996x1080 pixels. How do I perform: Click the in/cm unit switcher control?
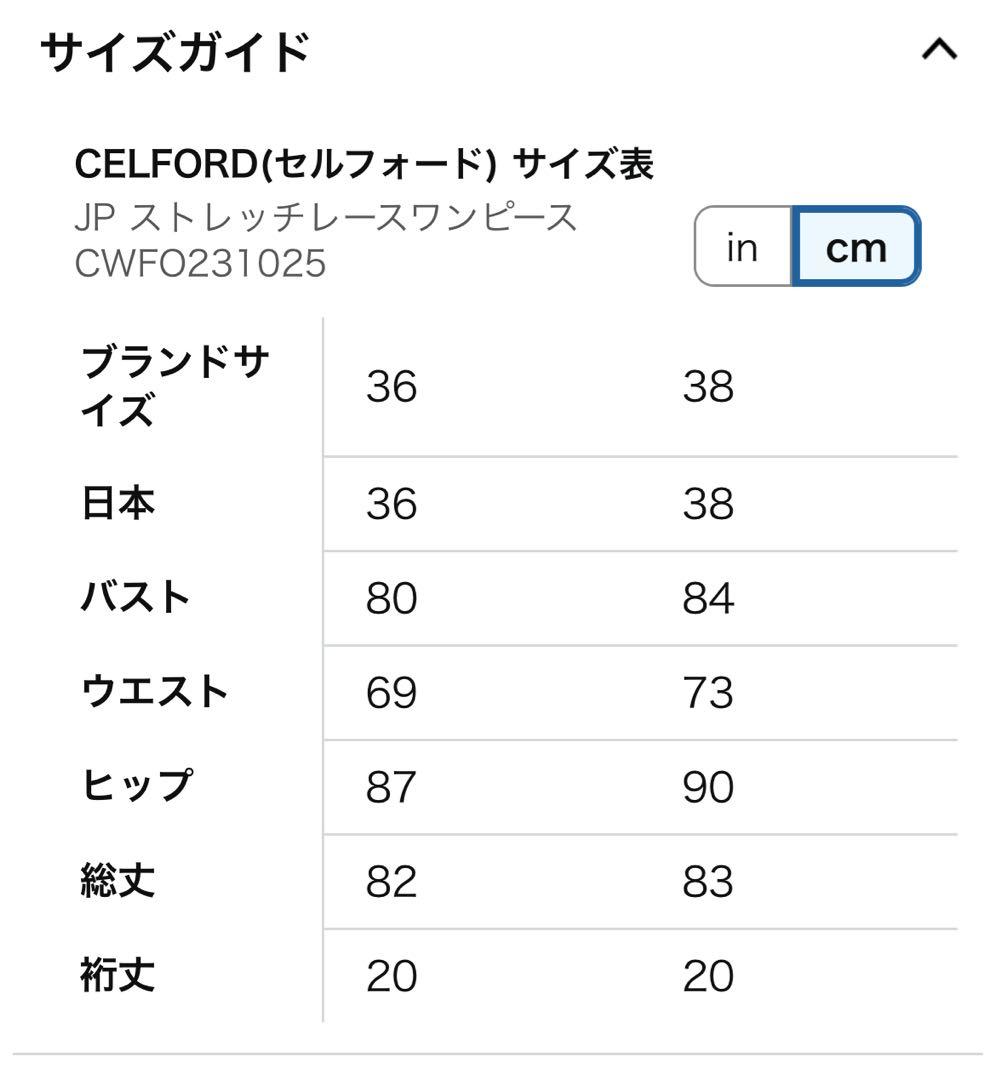(x=805, y=248)
